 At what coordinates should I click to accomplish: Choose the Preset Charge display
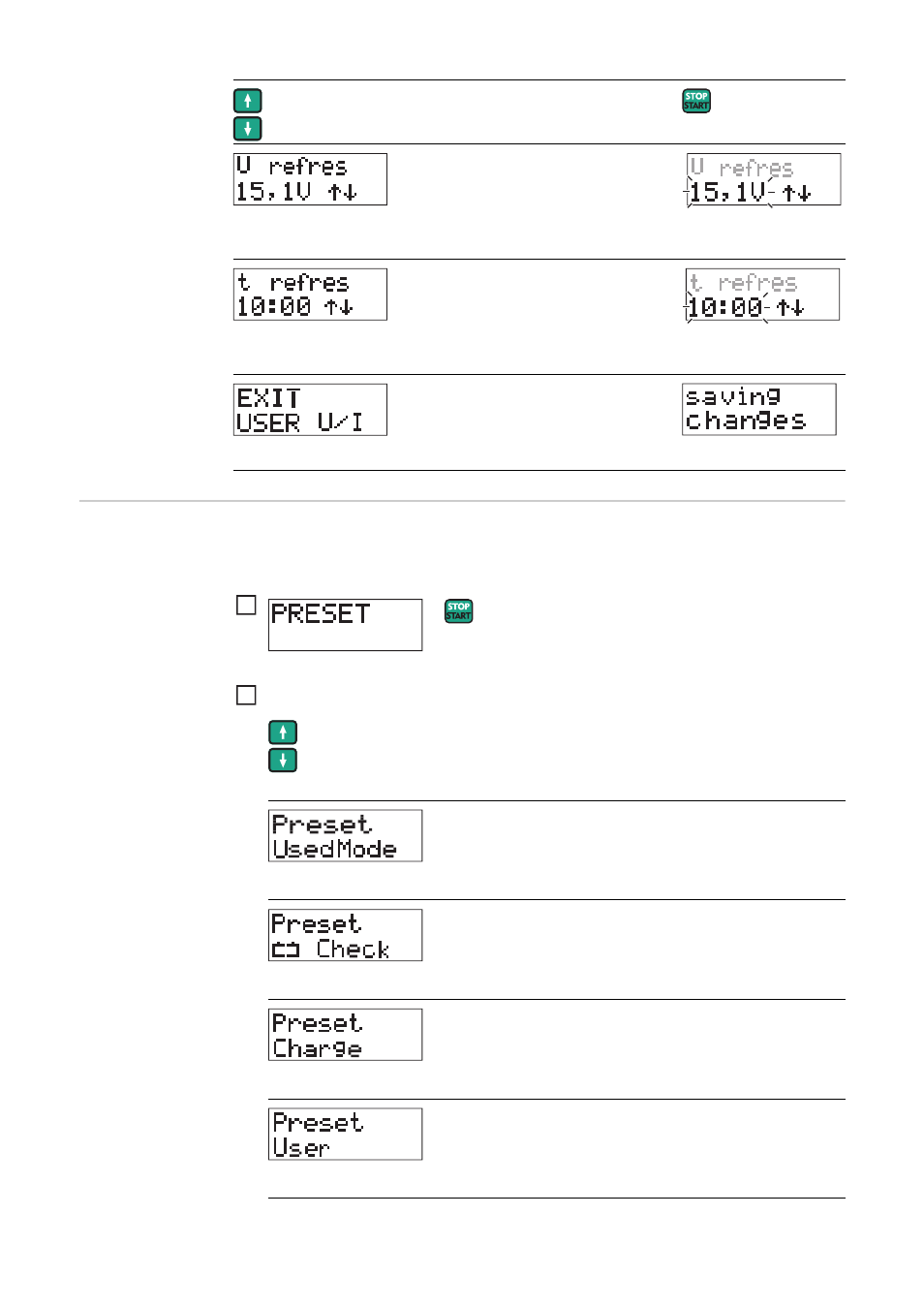[x=345, y=1035]
